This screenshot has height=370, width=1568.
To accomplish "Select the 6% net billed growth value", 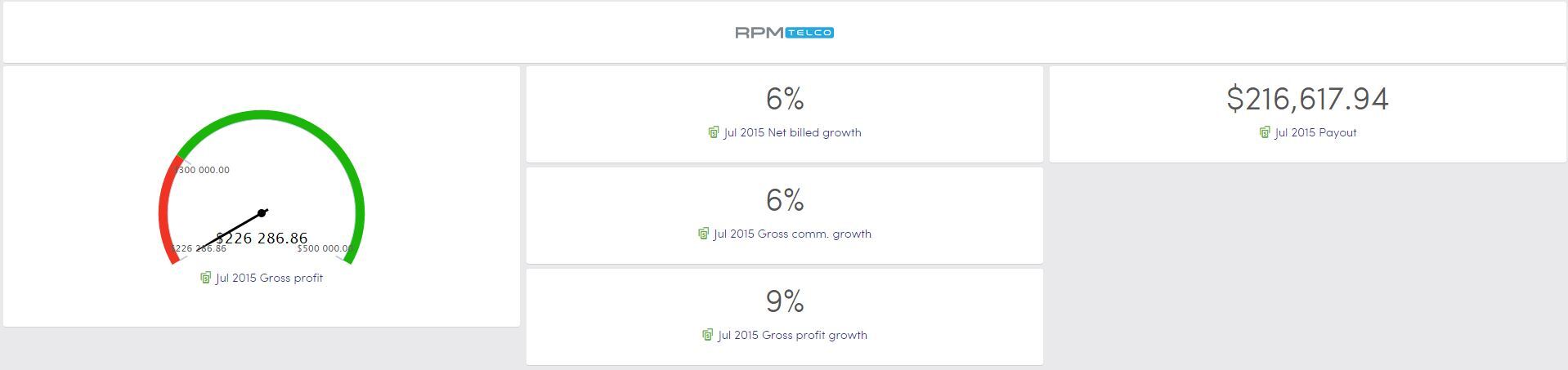I will 785,99.
